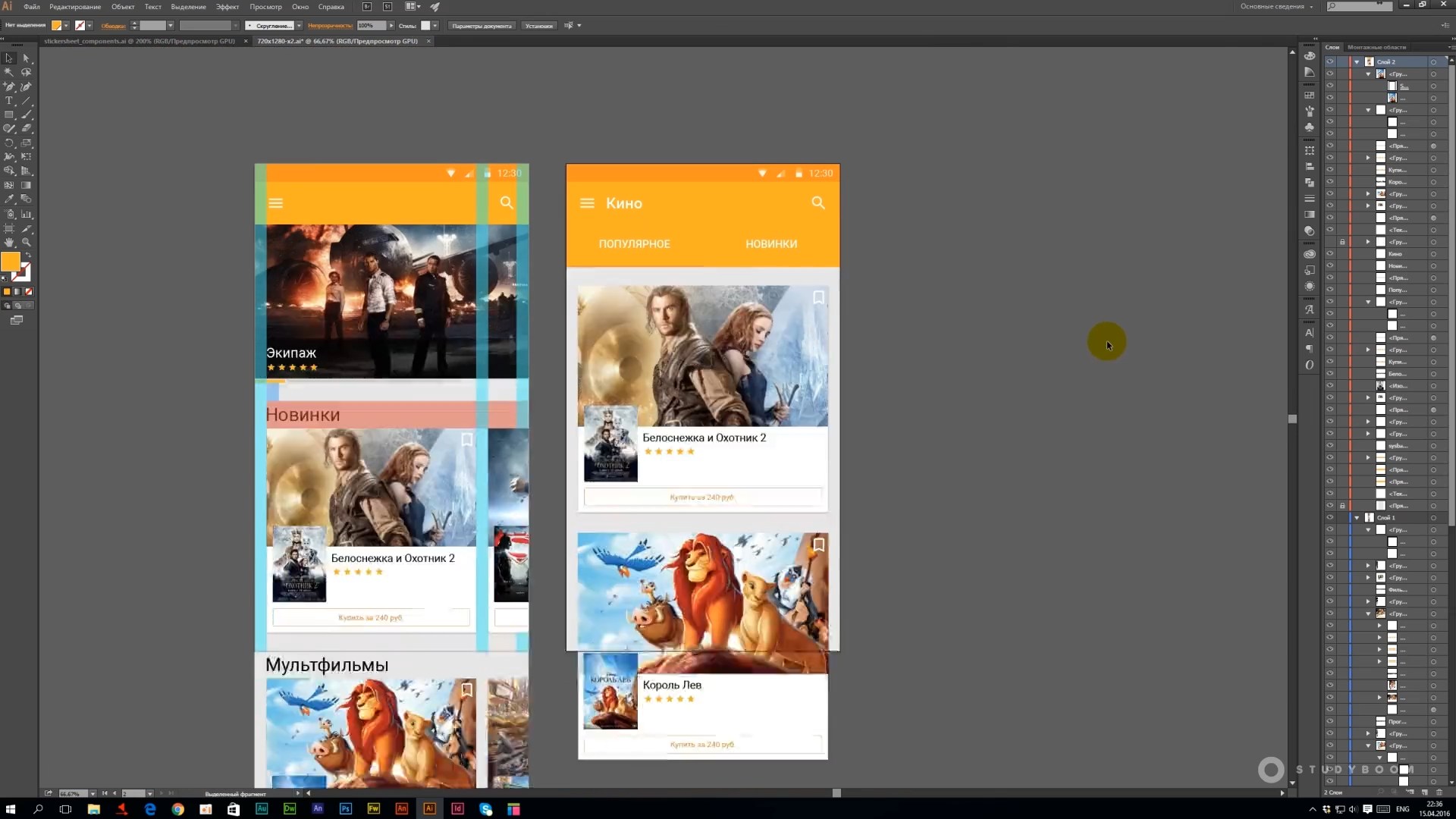Image resolution: width=1456 pixels, height=819 pixels.
Task: Click the swap fill and stroke arrow
Action: pos(28,255)
